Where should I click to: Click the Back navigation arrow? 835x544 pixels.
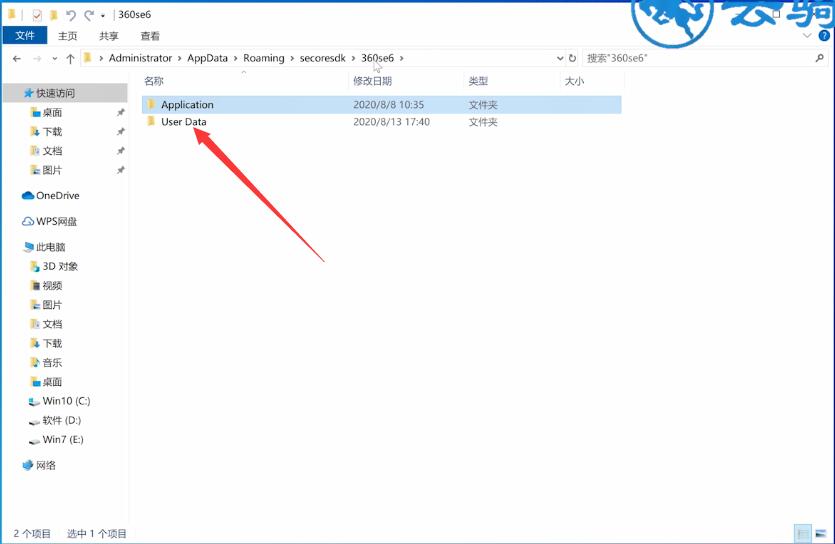[17, 59]
